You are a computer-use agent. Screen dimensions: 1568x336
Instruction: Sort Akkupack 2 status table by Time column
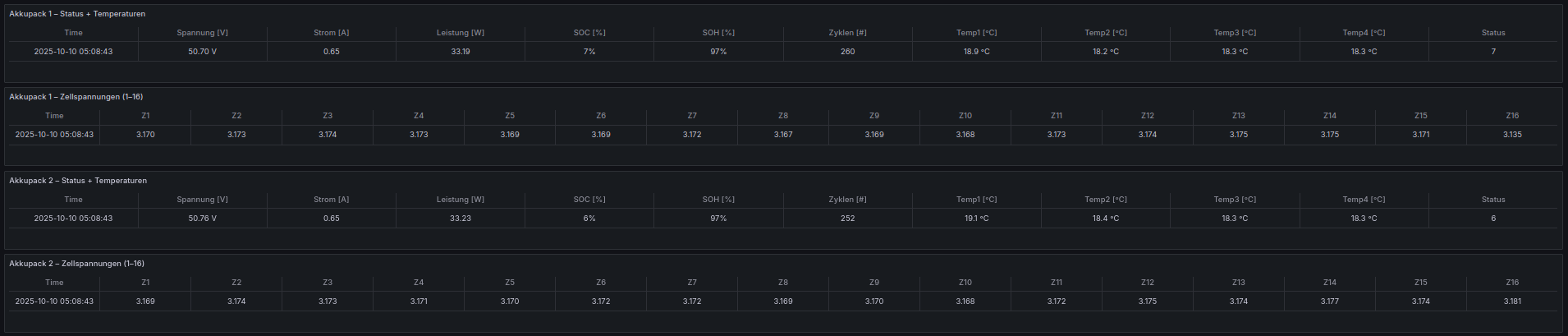(73, 200)
